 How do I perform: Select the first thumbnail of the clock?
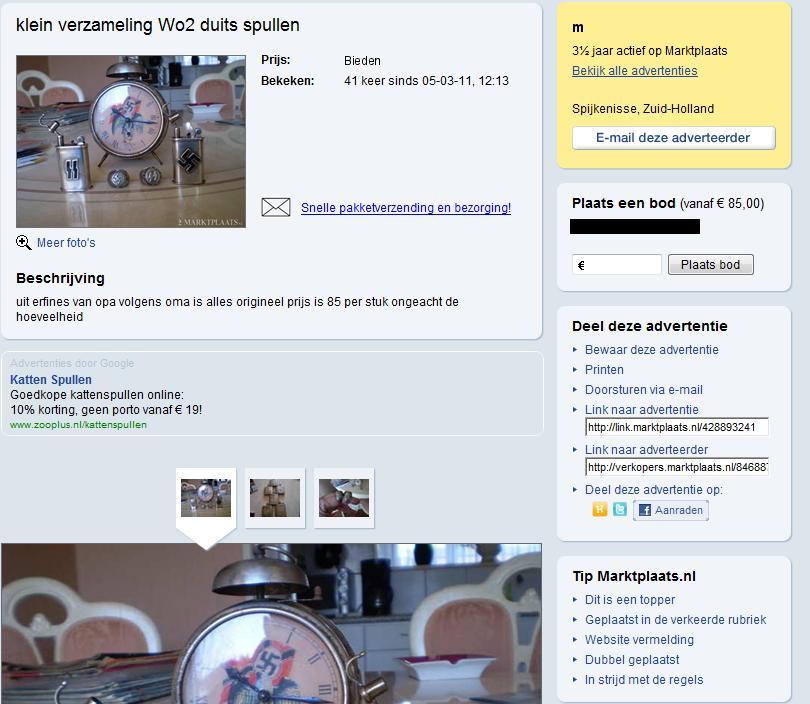[206, 498]
